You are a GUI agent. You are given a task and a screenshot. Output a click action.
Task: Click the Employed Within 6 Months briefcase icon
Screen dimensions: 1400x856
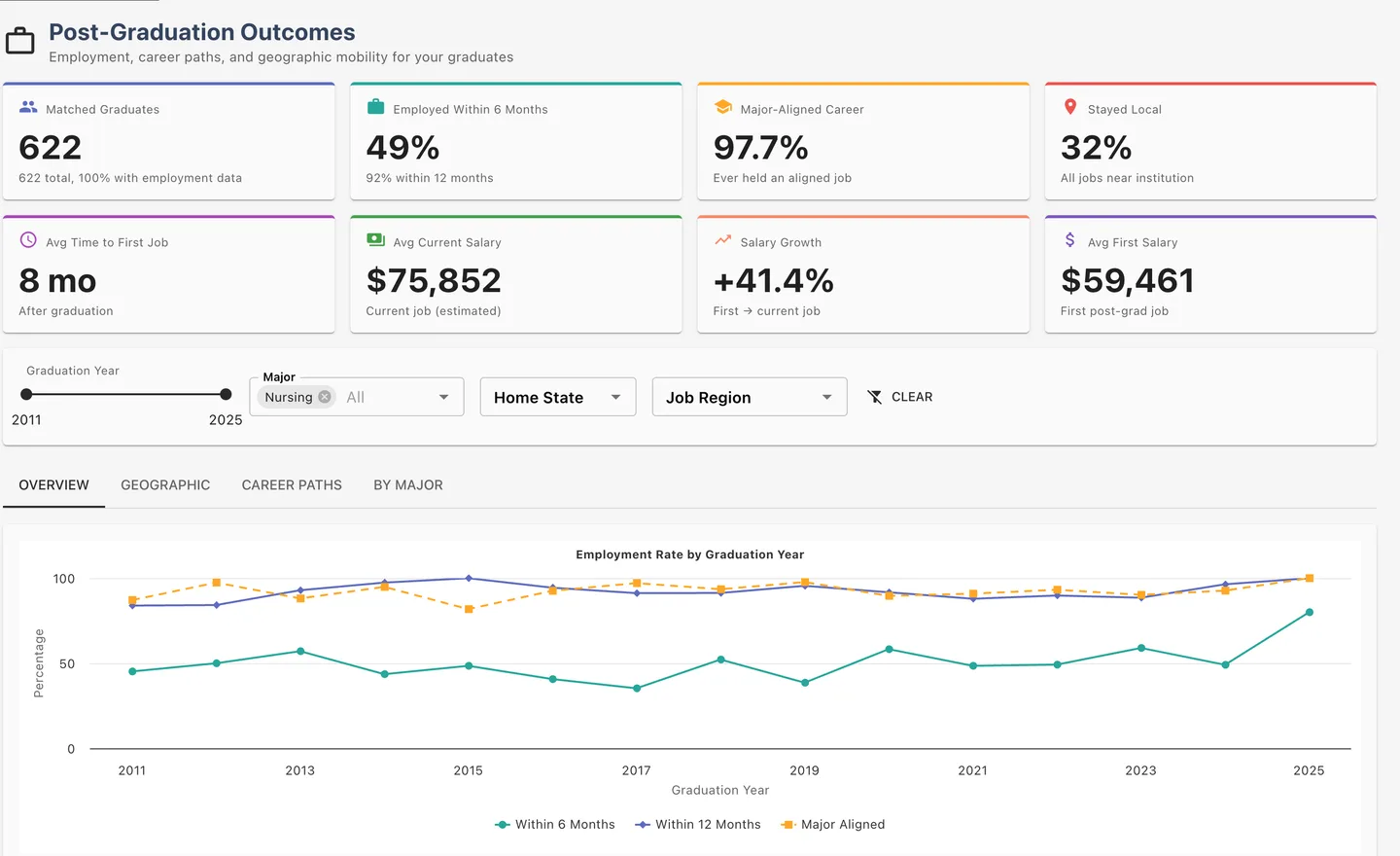pos(375,107)
